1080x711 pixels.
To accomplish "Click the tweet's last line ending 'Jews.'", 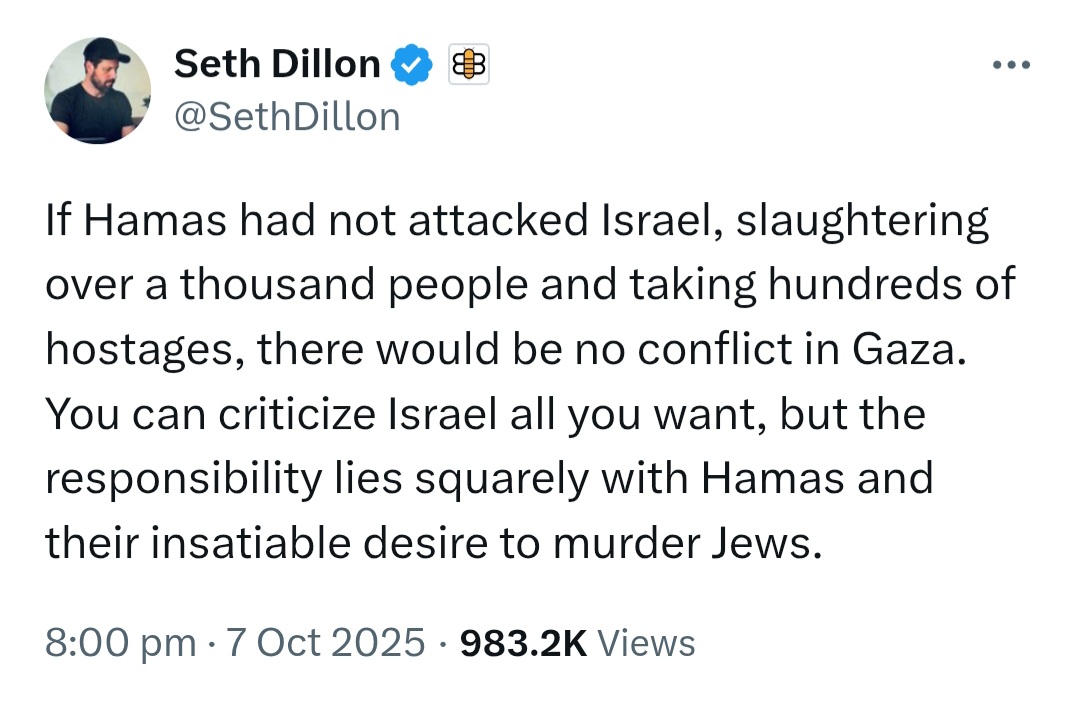I will point(435,544).
